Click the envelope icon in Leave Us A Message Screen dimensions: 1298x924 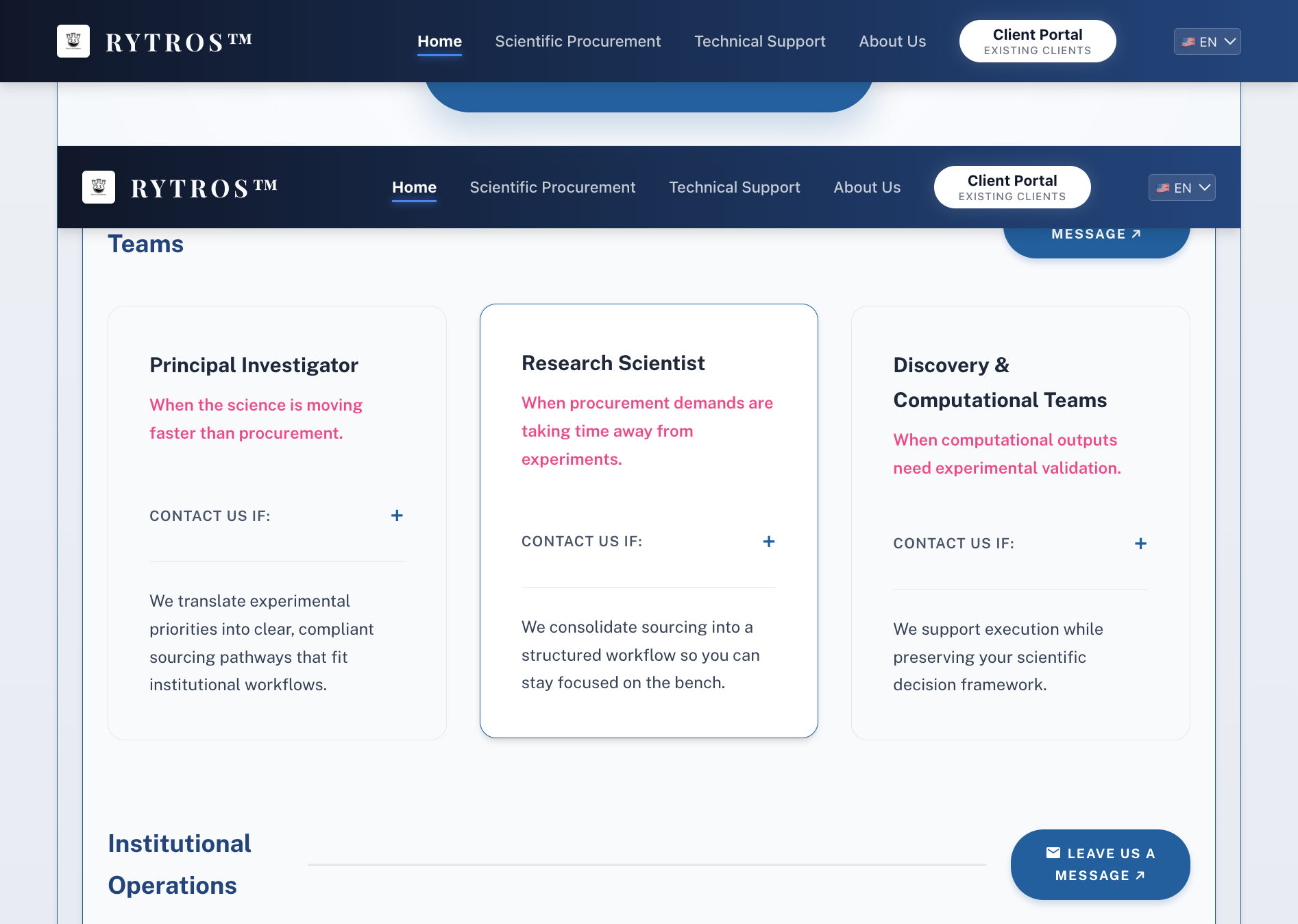(1053, 853)
